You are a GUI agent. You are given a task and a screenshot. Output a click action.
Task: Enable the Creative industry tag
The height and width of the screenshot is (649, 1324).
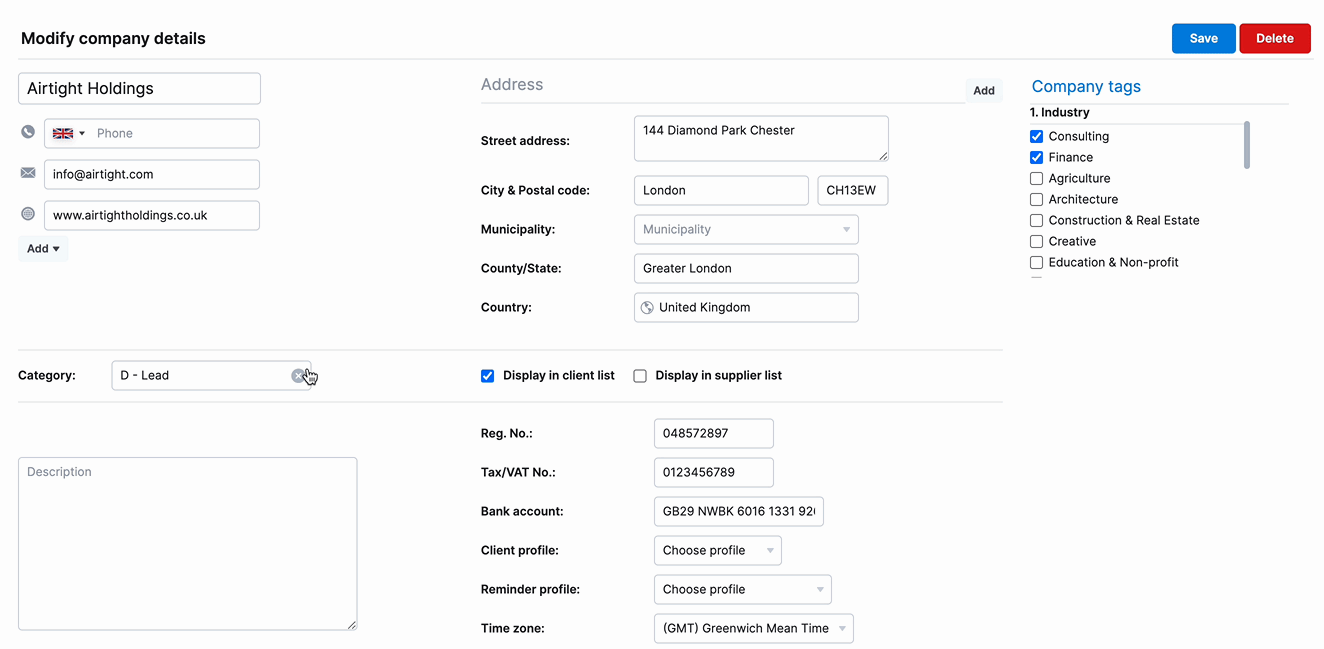[x=1036, y=241]
